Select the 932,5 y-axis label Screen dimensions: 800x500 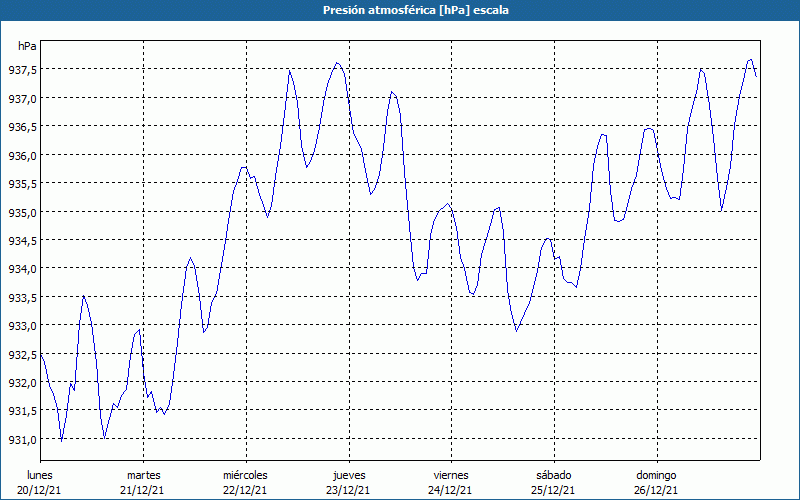click(23, 354)
